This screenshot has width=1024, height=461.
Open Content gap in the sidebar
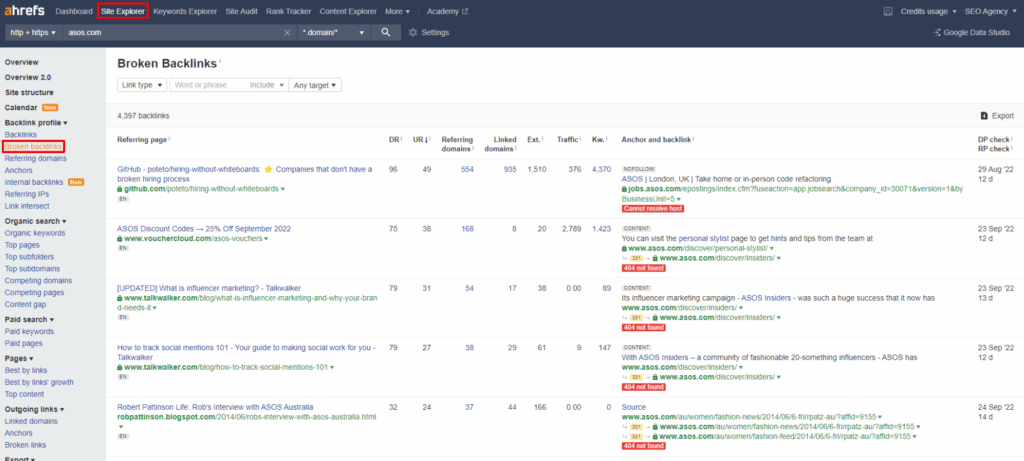[x=25, y=304]
